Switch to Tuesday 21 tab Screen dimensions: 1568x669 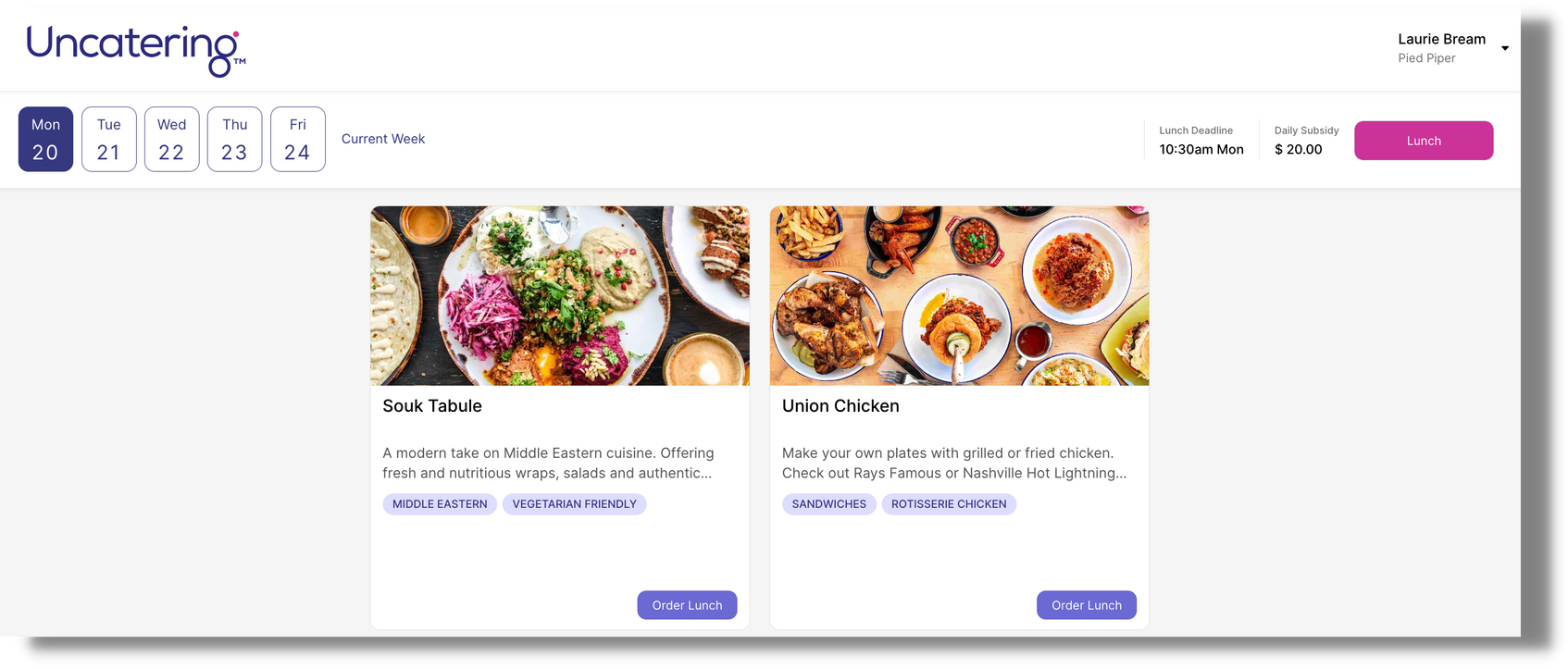pyautogui.click(x=109, y=139)
